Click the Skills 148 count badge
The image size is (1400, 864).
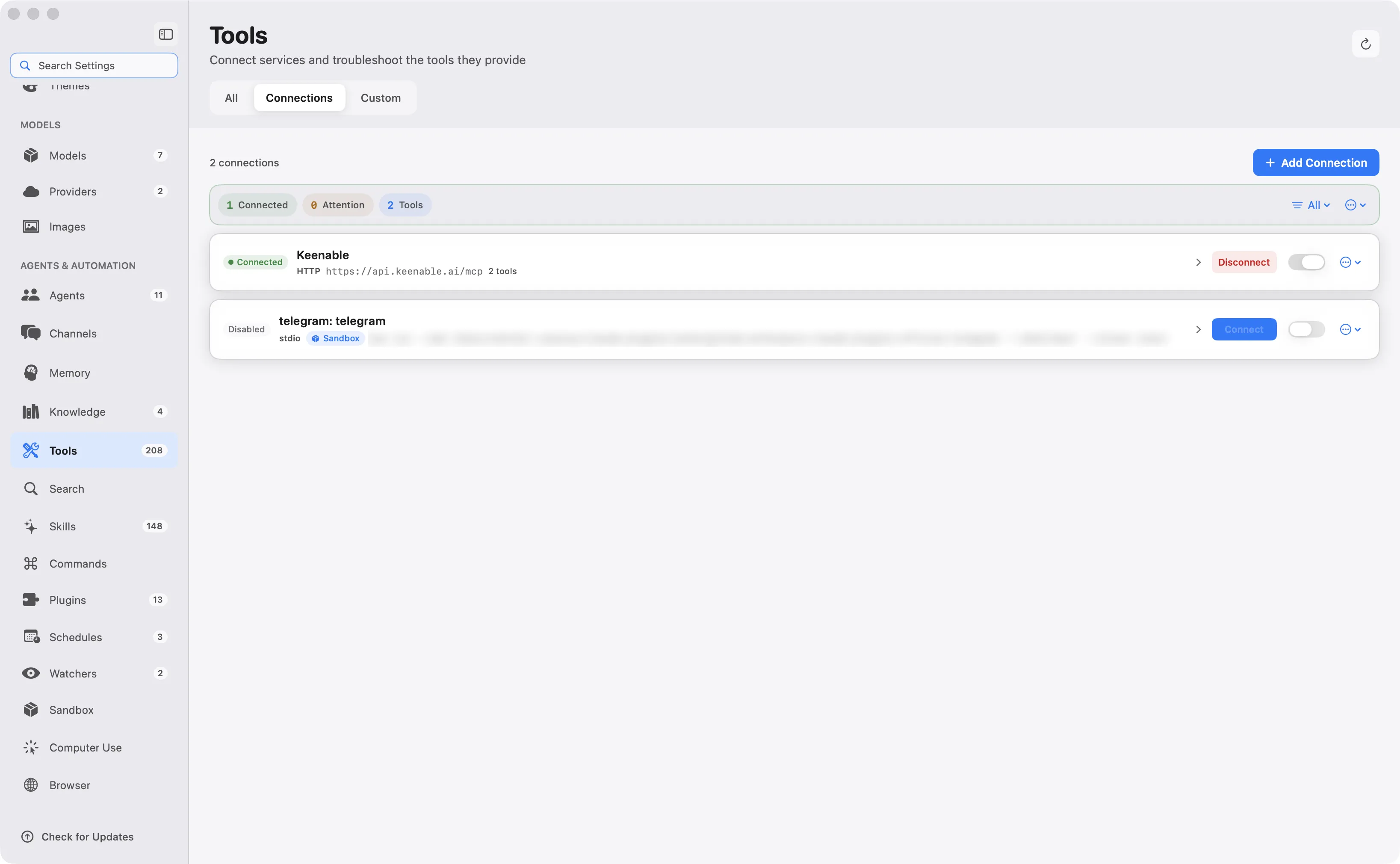coord(154,526)
